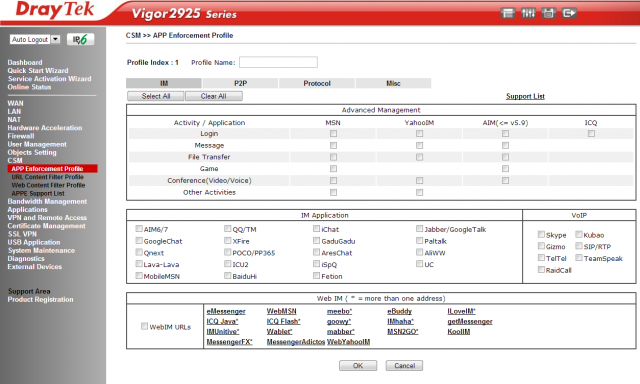
Task: Expand System Maintenance in sidebar
Action: click(41, 250)
